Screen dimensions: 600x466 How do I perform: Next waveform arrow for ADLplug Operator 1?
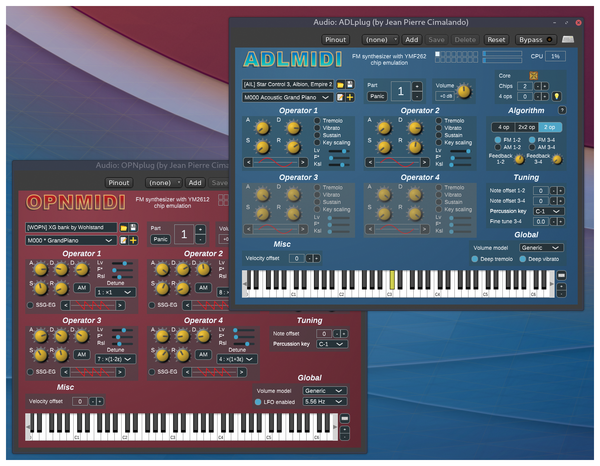point(303,162)
